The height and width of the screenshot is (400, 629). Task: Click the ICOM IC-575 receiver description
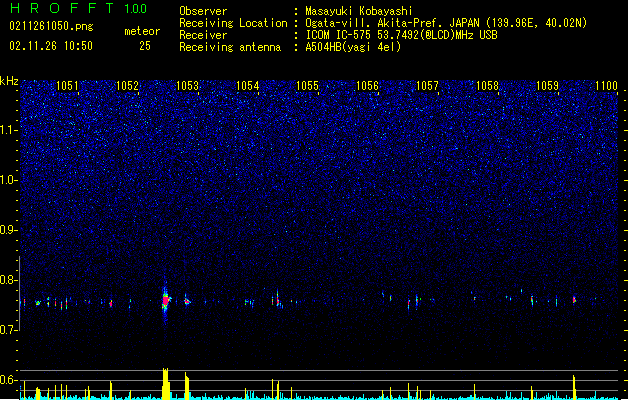pos(401,35)
